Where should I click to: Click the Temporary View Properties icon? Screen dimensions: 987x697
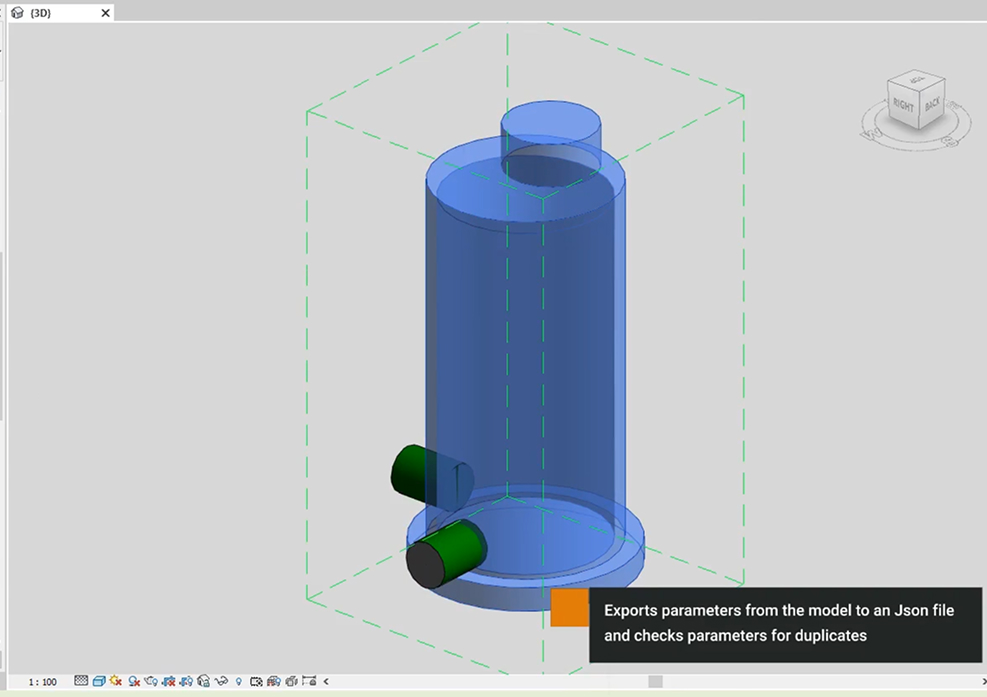coord(256,682)
